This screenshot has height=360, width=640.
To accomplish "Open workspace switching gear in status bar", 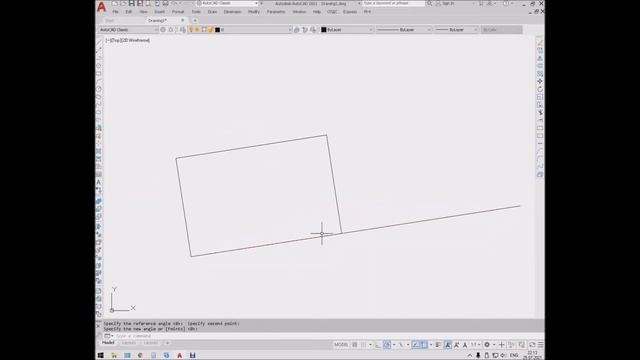I will [487, 345].
